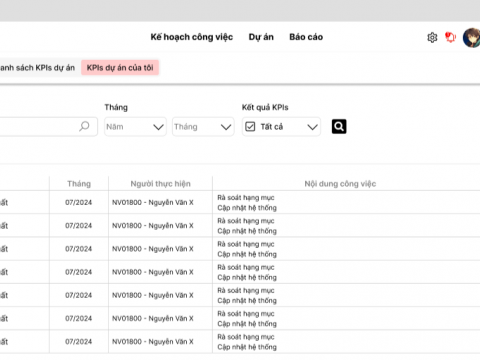
Task: Click 07/2024 in the last table row
Action: [x=78, y=342]
